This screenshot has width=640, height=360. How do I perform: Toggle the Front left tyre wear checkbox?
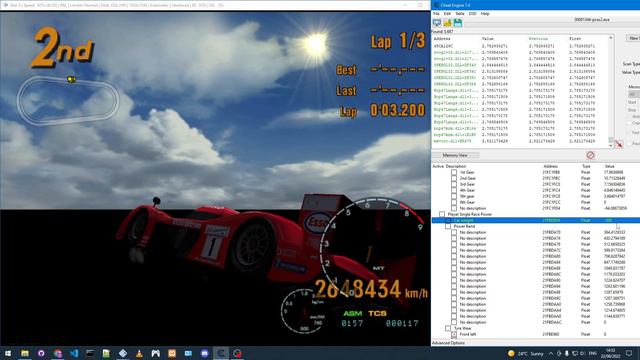coord(454,334)
